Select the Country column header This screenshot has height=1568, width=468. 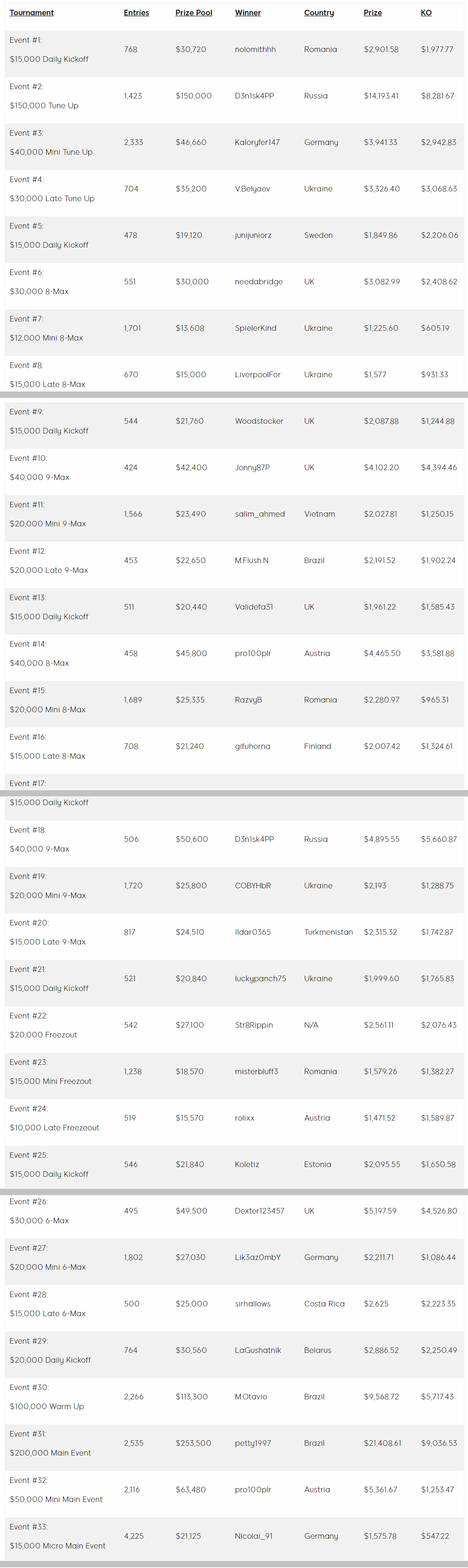[x=319, y=13]
